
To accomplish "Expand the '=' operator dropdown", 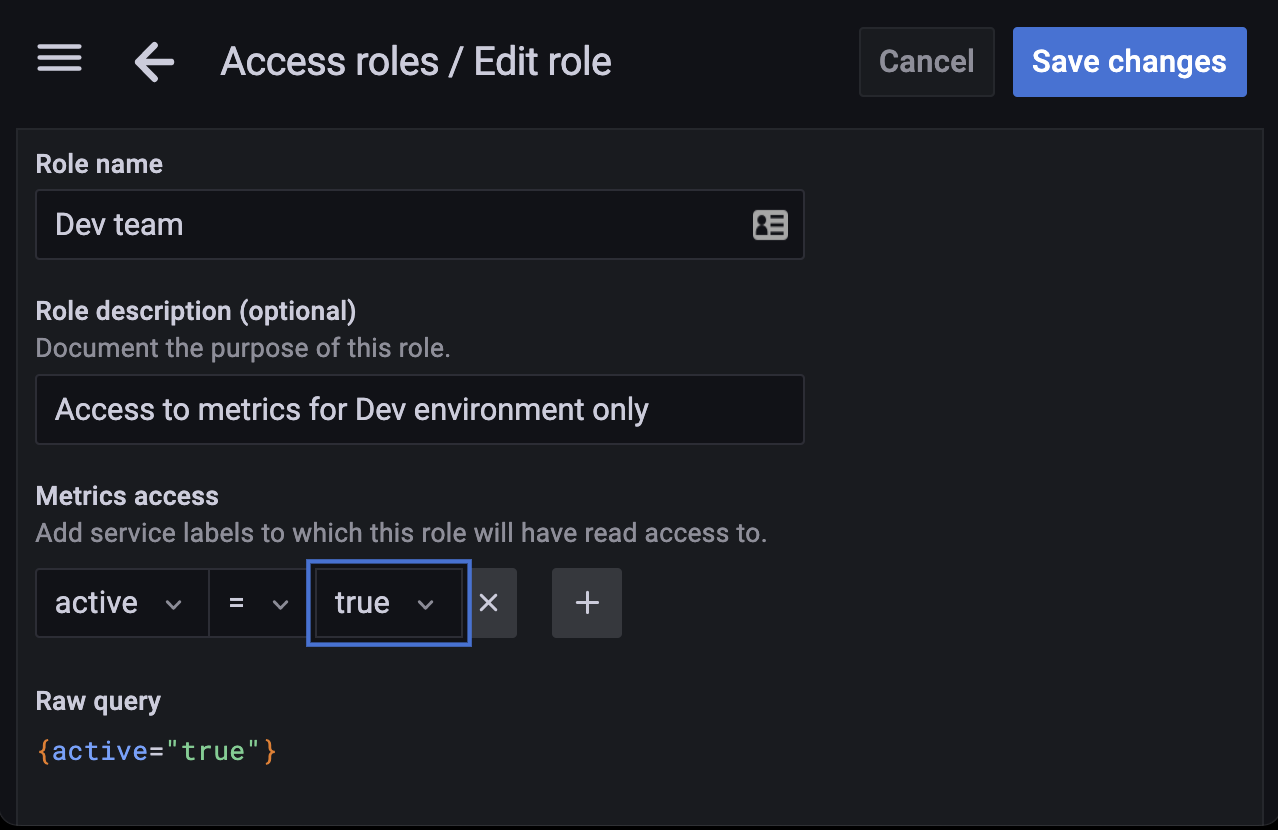I will click(x=257, y=603).
